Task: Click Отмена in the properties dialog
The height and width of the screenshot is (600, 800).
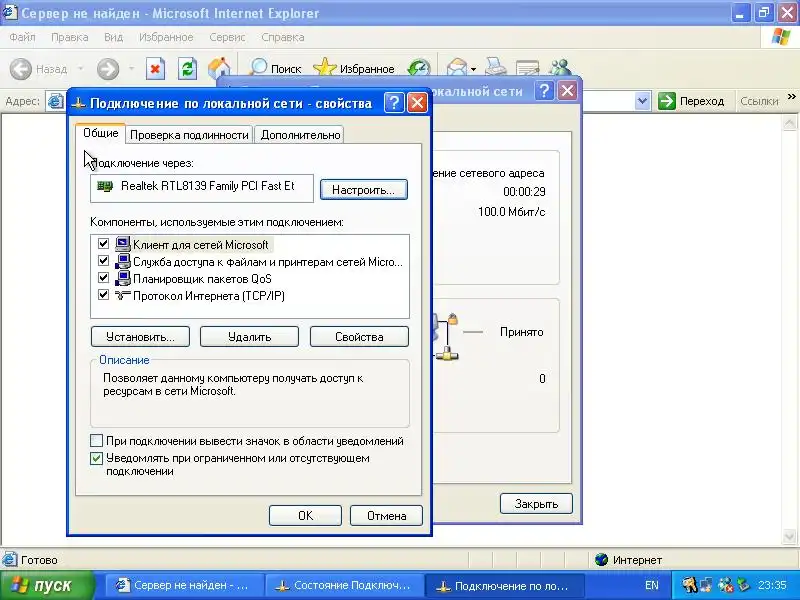Action: coord(386,515)
